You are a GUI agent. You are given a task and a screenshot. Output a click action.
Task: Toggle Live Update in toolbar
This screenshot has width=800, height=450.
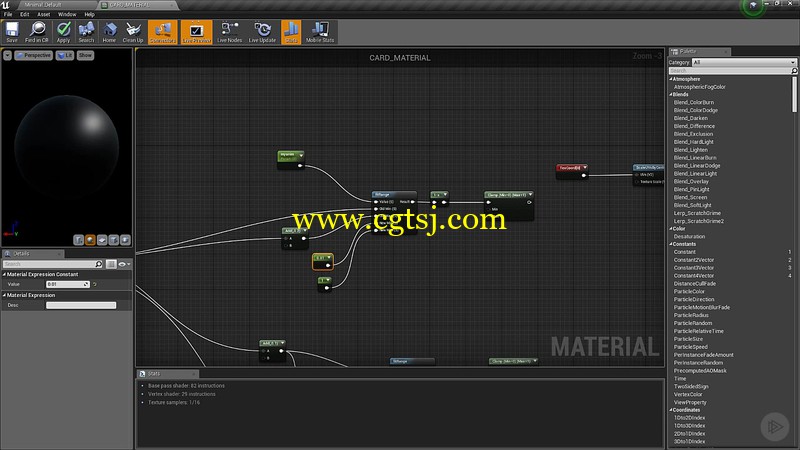pyautogui.click(x=262, y=32)
